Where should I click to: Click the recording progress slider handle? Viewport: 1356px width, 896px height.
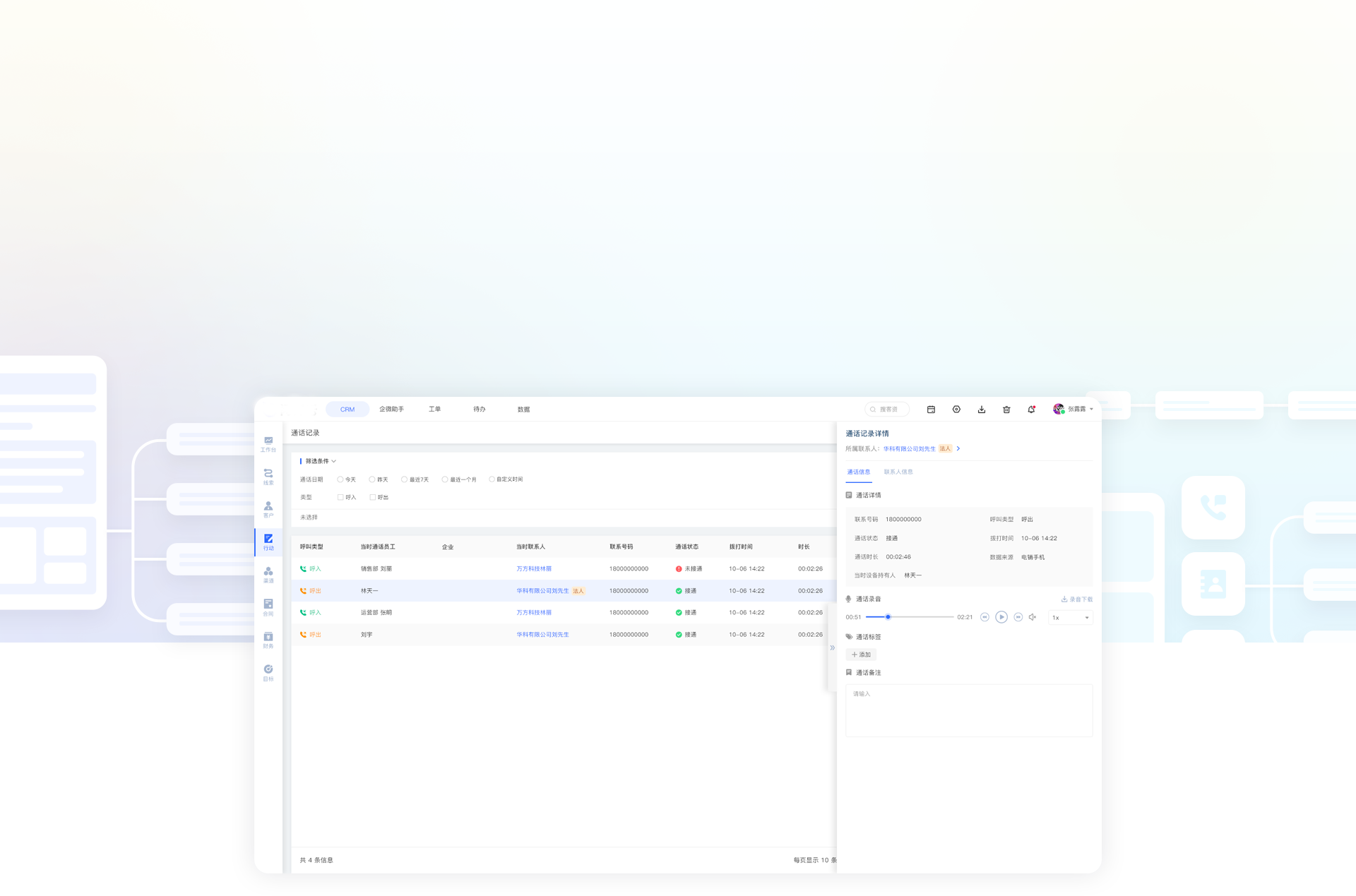pos(888,617)
